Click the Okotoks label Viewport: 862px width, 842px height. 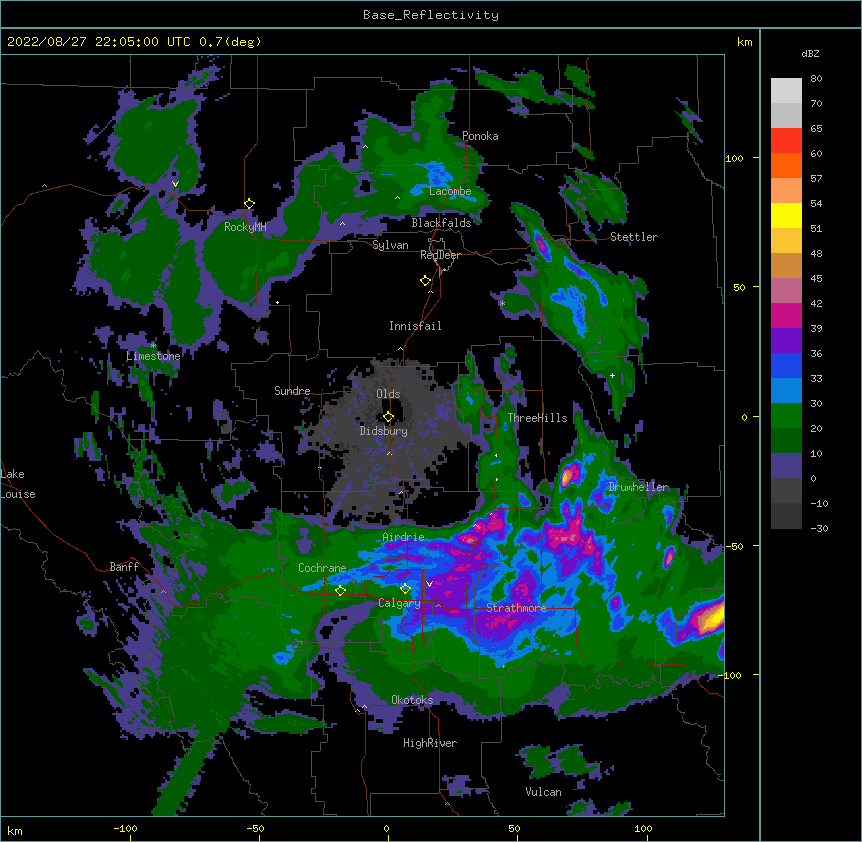(x=412, y=700)
